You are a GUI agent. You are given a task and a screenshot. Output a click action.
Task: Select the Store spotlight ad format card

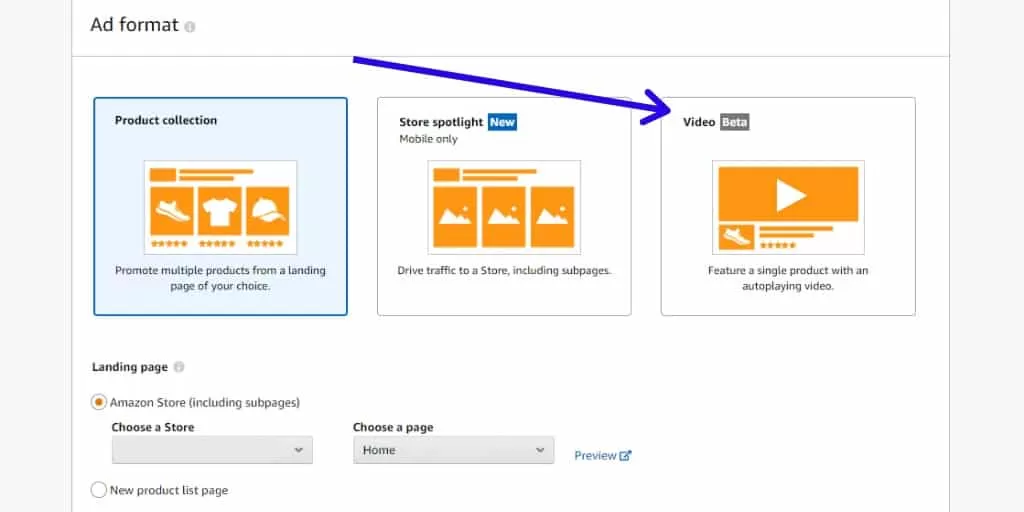(x=504, y=206)
